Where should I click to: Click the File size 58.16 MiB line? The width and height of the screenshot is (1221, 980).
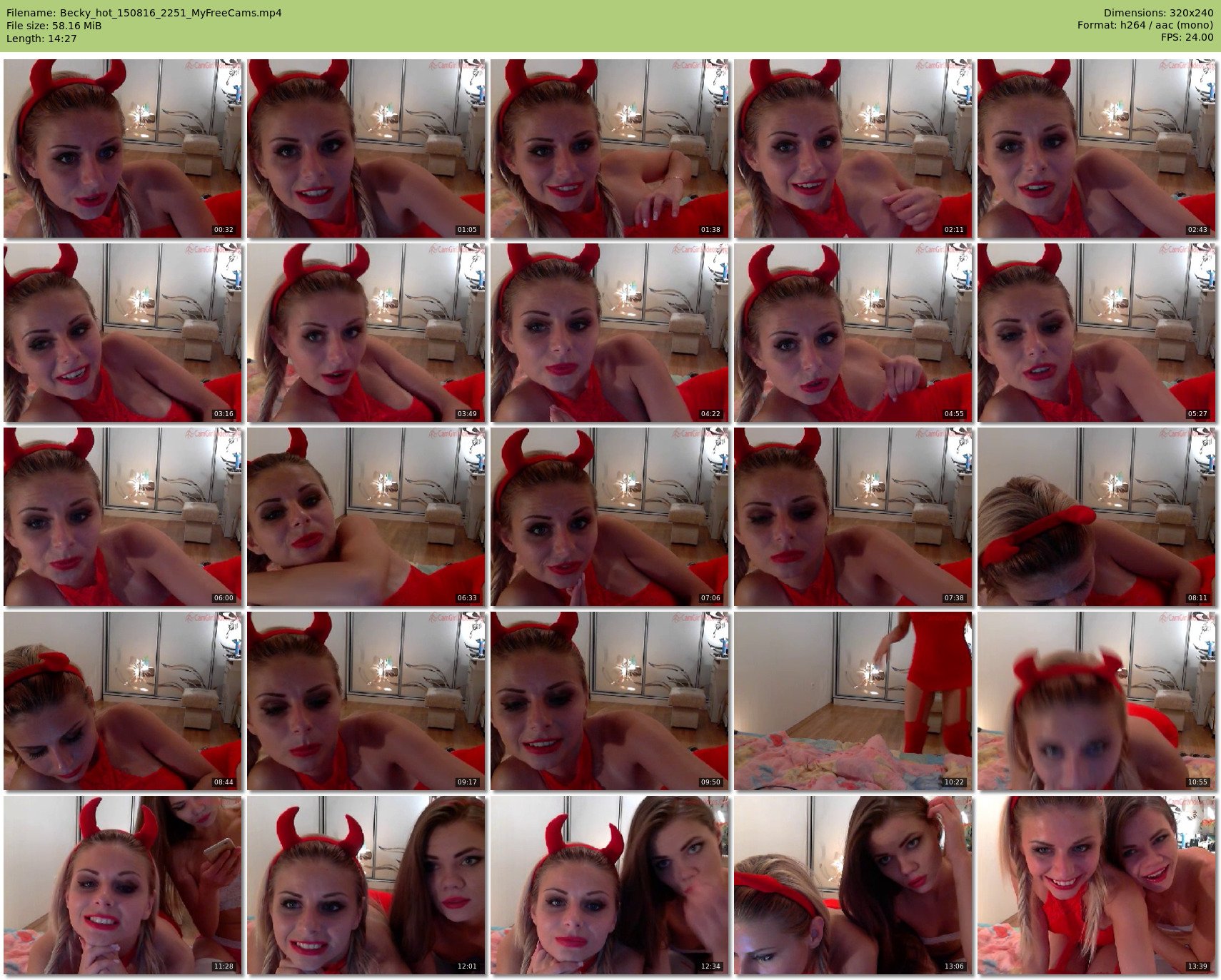[54, 26]
